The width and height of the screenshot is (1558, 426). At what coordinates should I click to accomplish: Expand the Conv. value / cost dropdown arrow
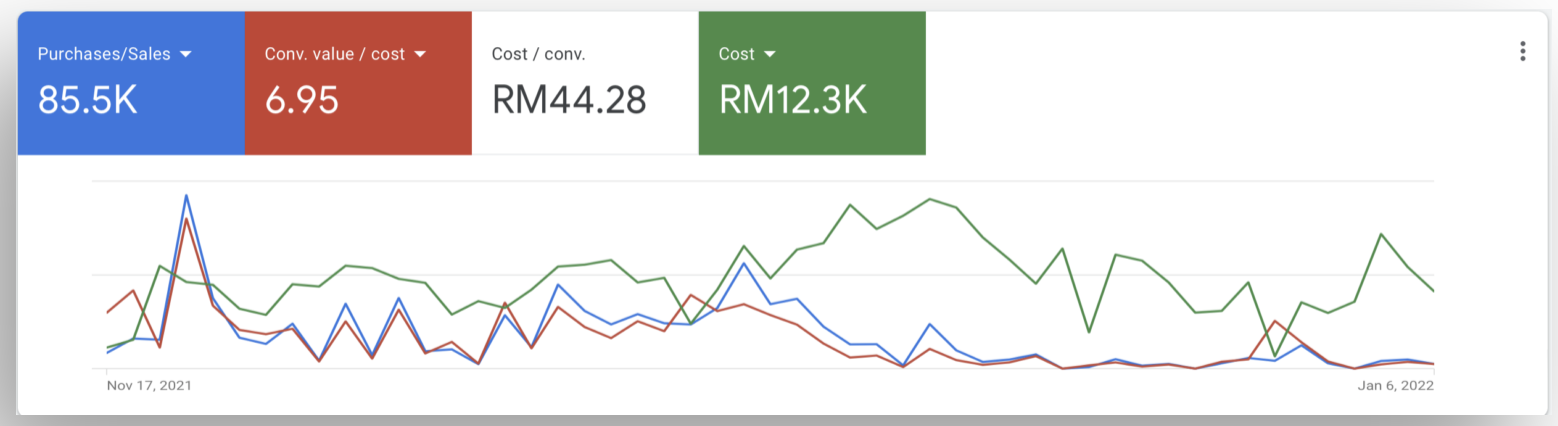(420, 54)
